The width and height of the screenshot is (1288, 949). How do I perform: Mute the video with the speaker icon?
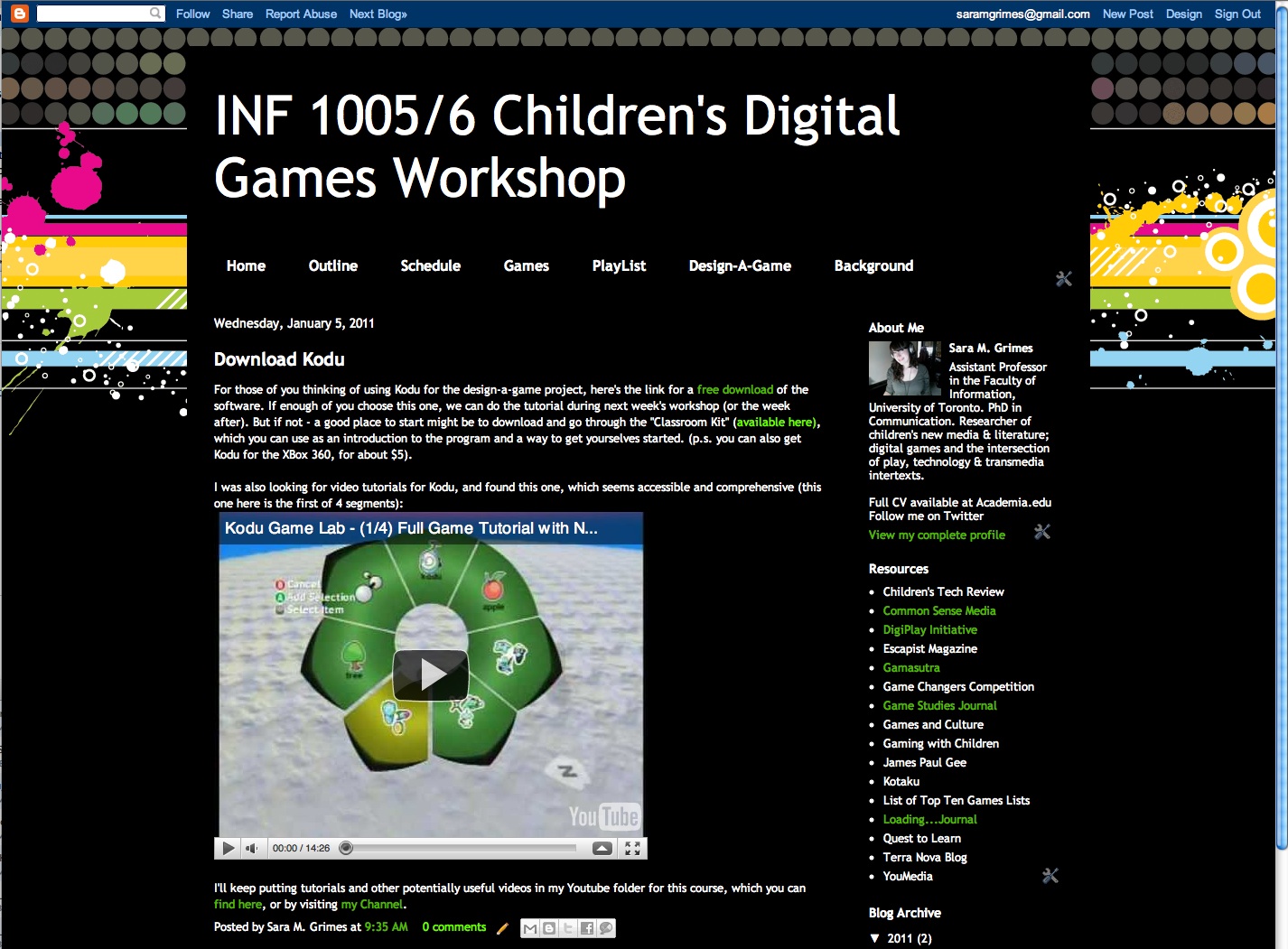[252, 848]
